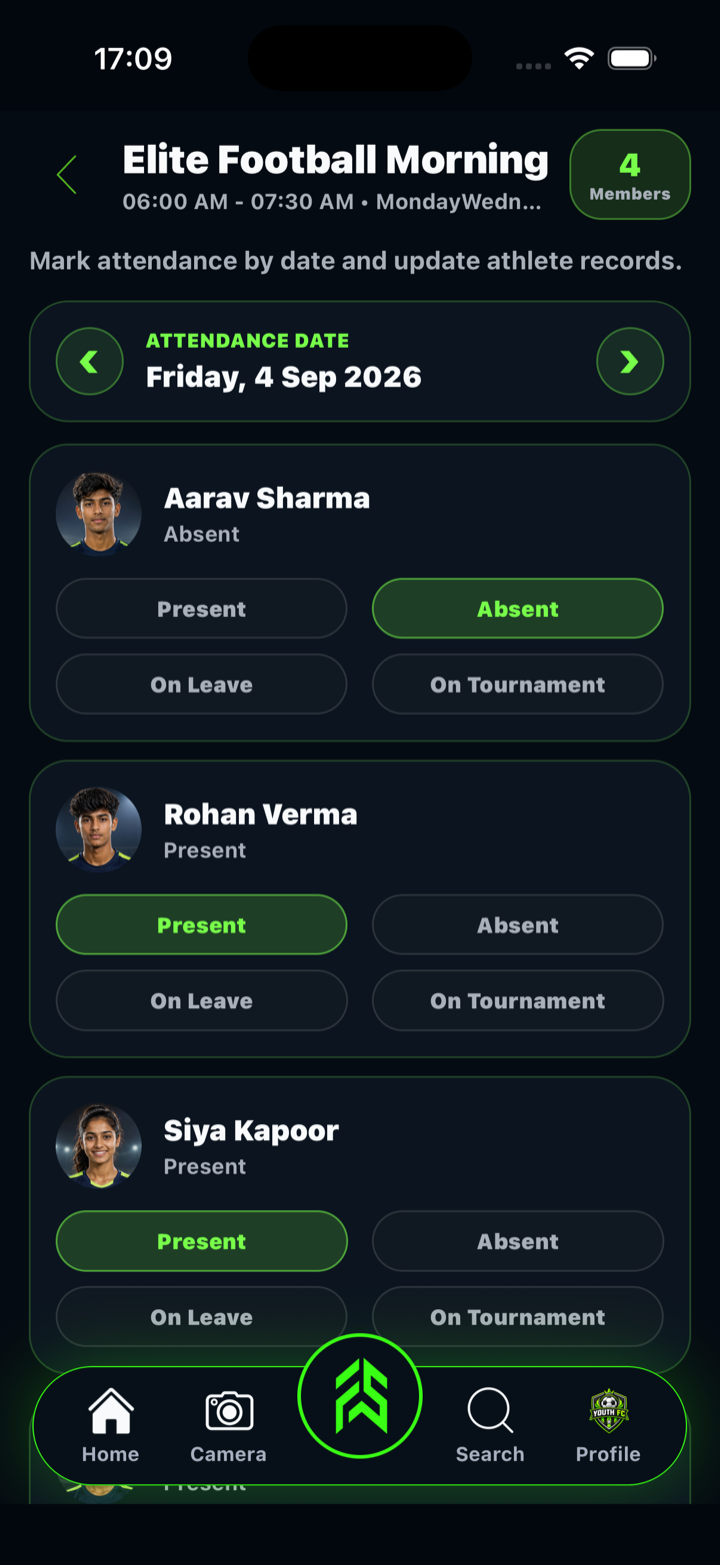Go to previous attendance date arrow

[90, 361]
